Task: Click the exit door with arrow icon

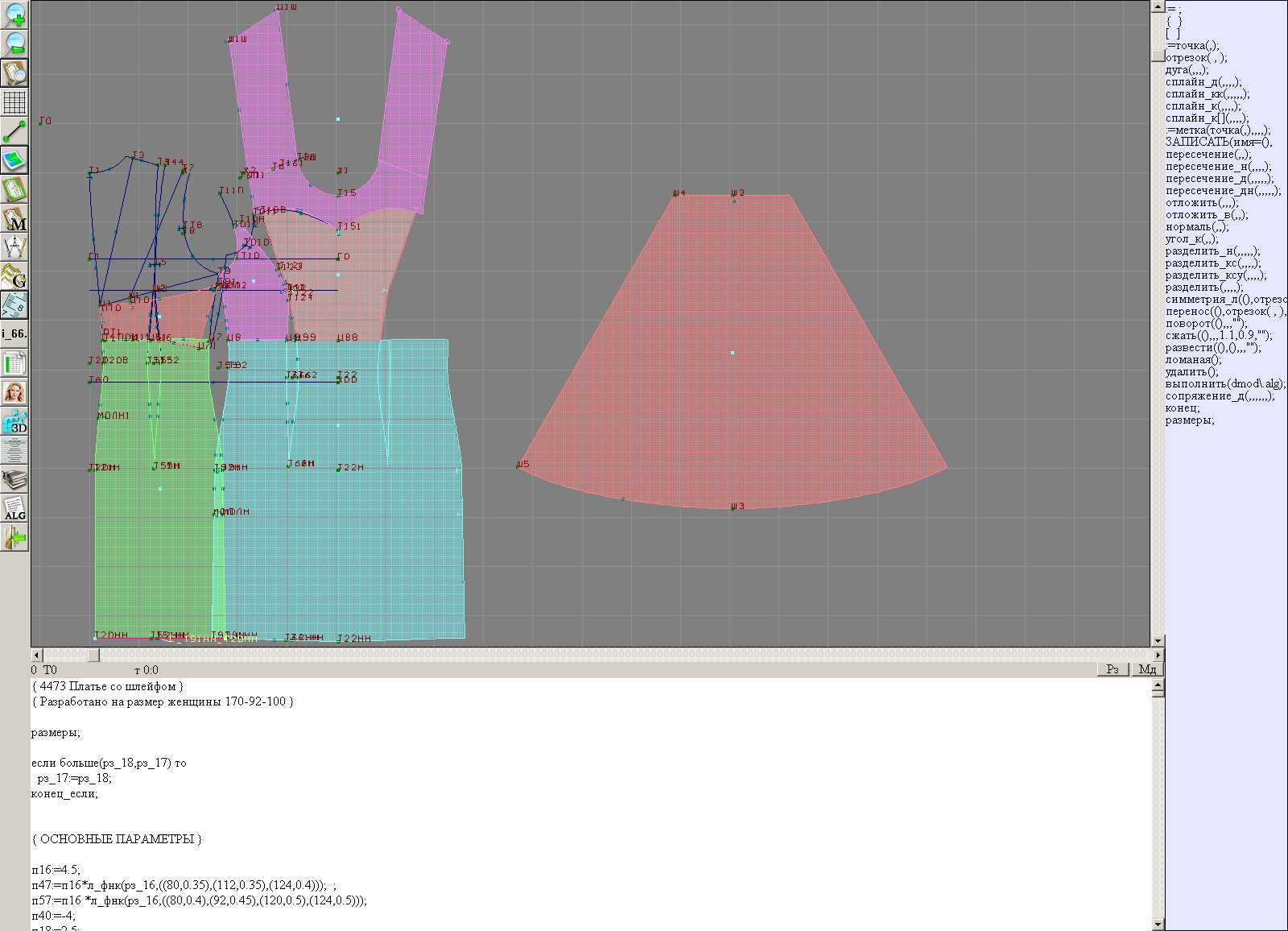Action: click(x=14, y=537)
